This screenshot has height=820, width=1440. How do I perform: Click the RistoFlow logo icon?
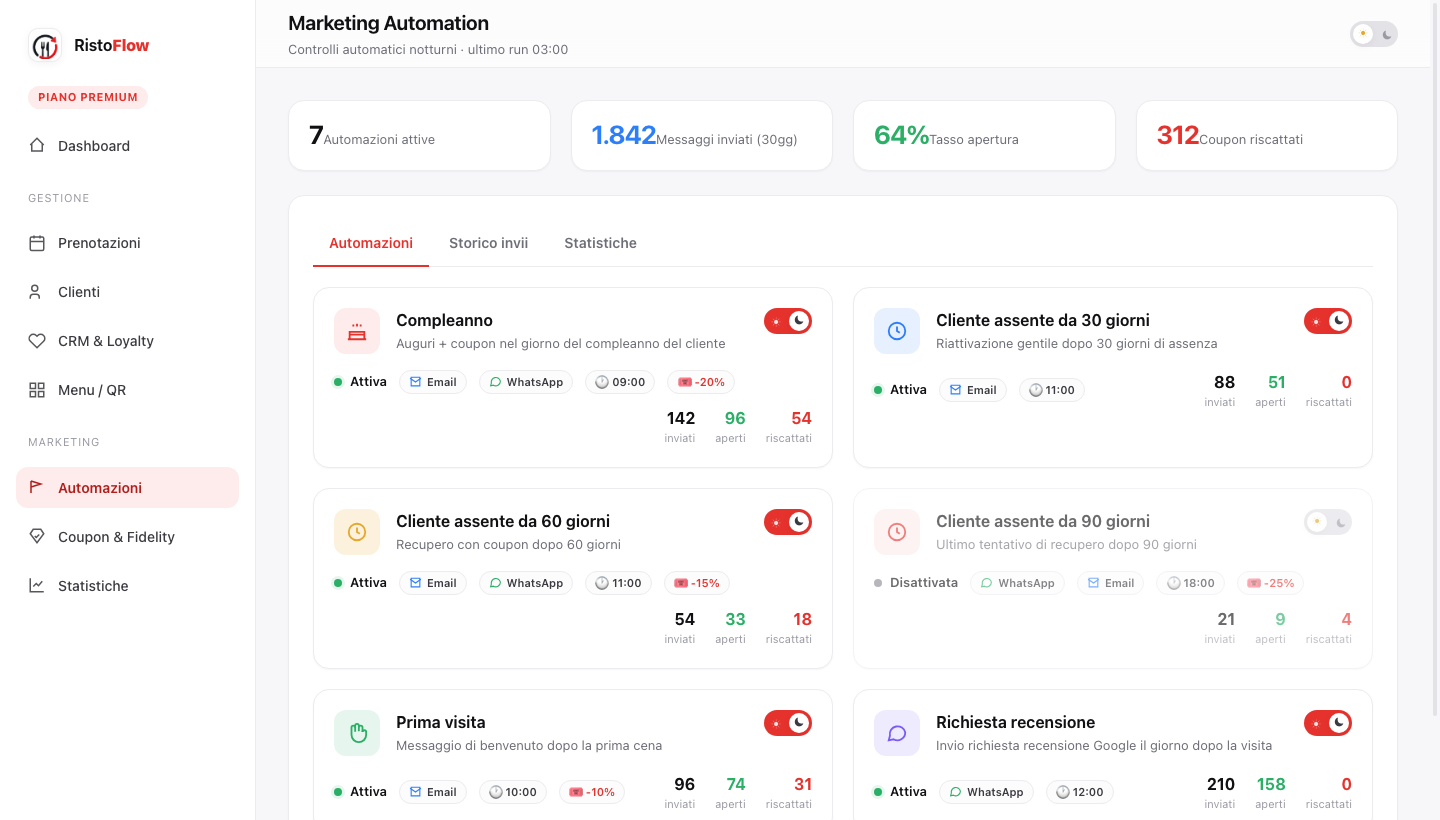[x=45, y=45]
